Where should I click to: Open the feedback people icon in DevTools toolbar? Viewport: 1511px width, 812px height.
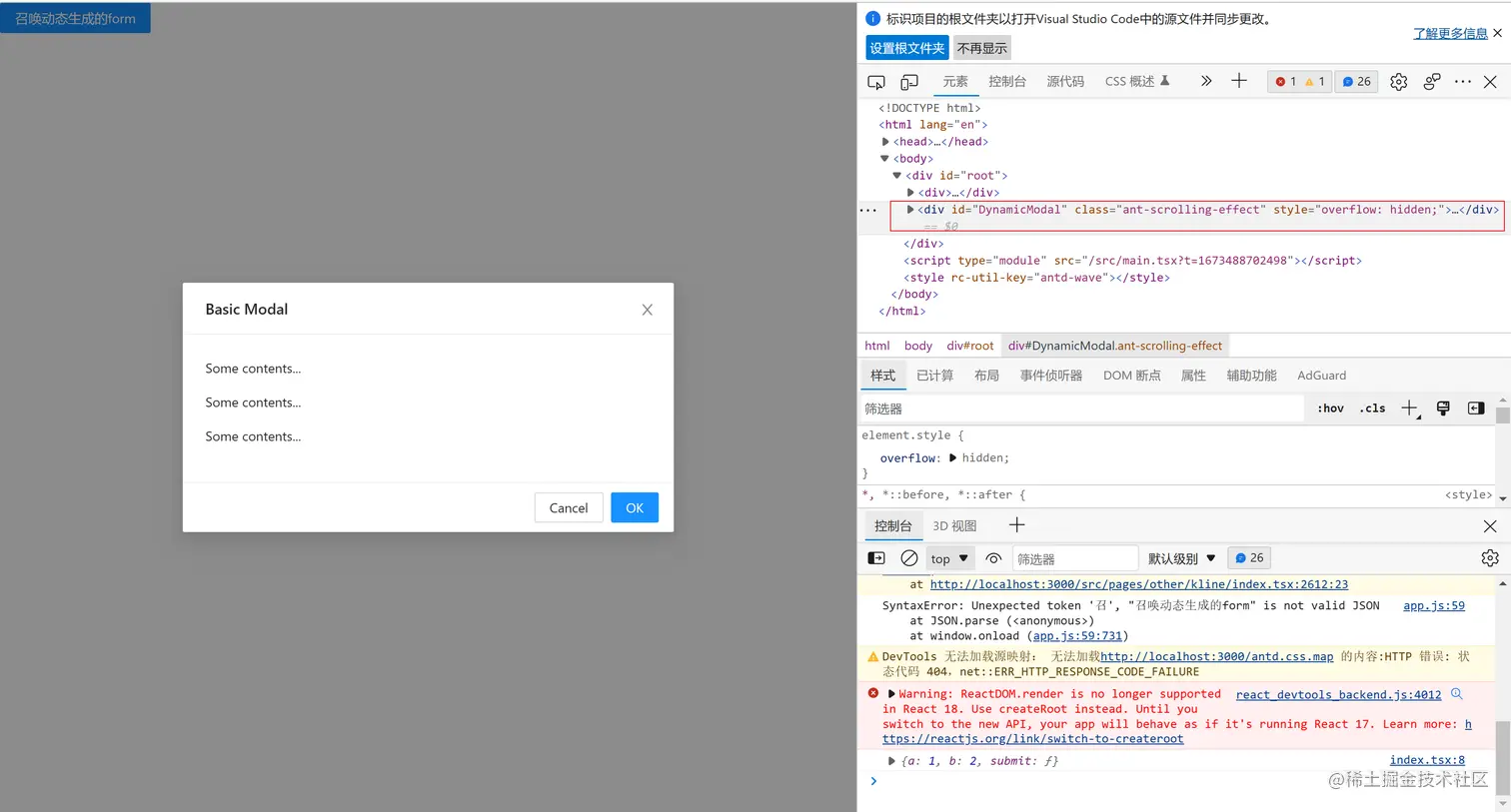coord(1432,82)
